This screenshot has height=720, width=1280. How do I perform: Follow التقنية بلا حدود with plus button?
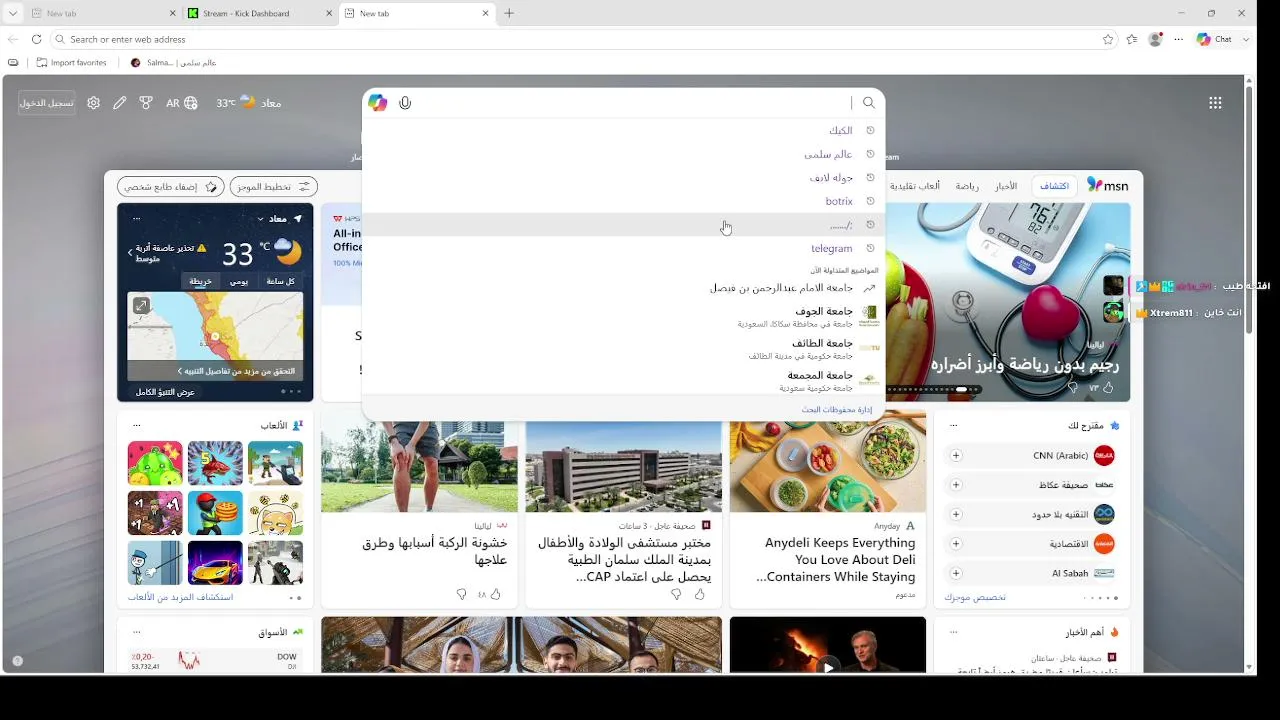click(x=956, y=514)
